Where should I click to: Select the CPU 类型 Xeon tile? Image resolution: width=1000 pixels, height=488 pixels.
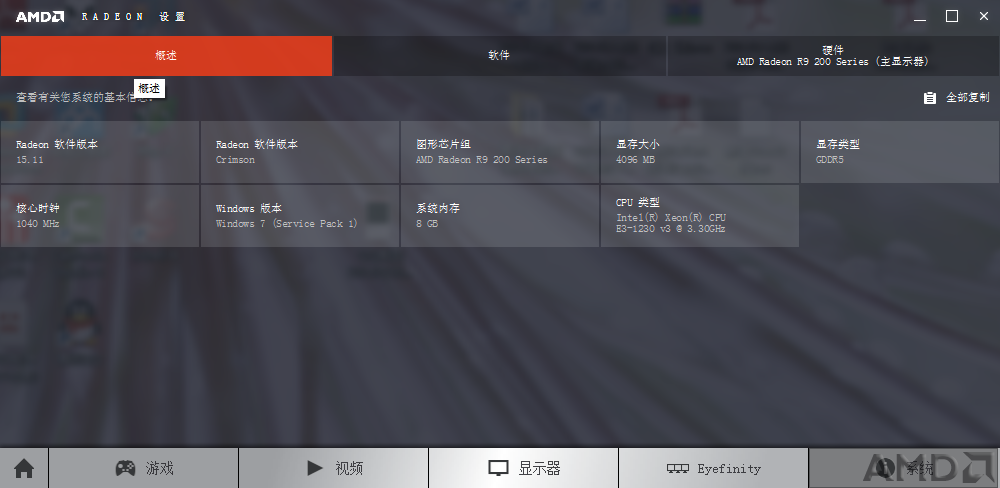700,216
